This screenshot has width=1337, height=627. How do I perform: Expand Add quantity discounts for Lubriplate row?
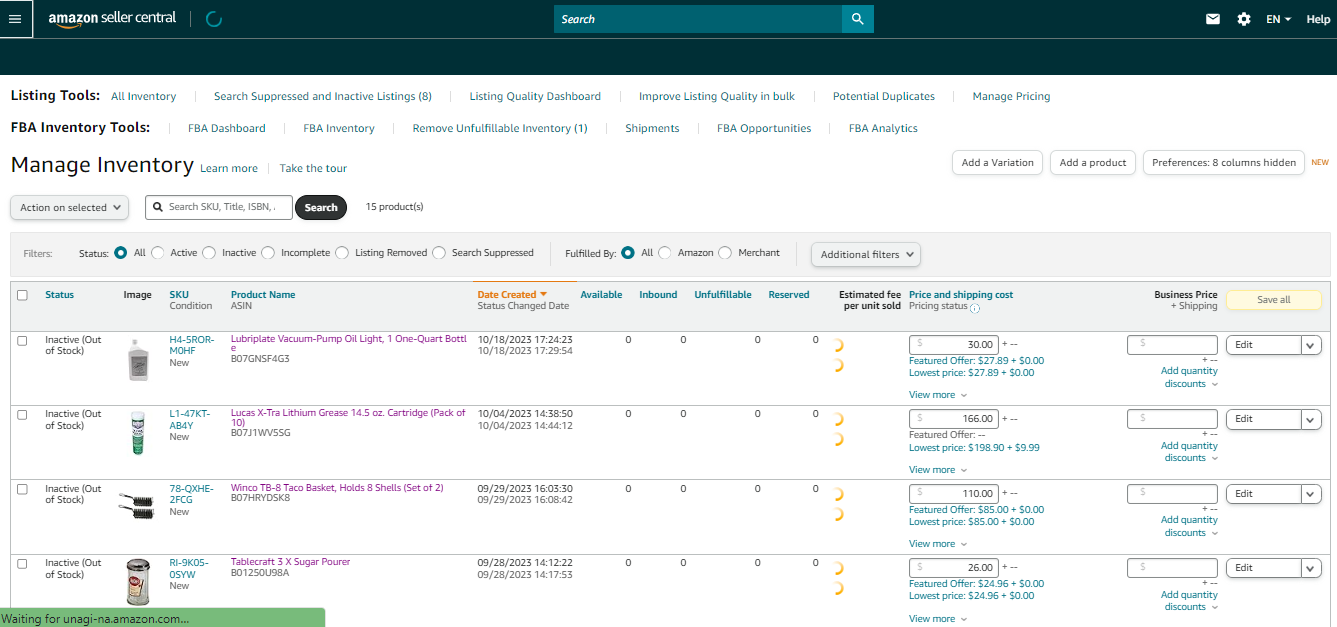point(1189,377)
